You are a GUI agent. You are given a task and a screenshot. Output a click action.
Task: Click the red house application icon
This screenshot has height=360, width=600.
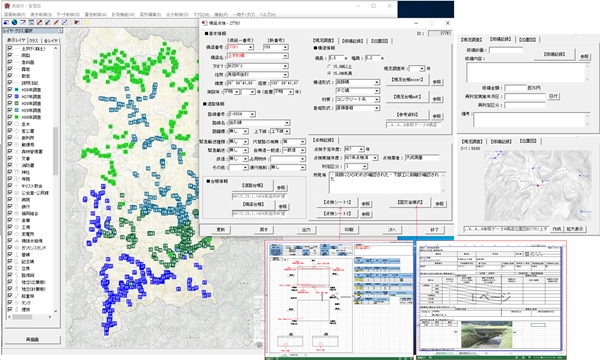[x=7, y=6]
